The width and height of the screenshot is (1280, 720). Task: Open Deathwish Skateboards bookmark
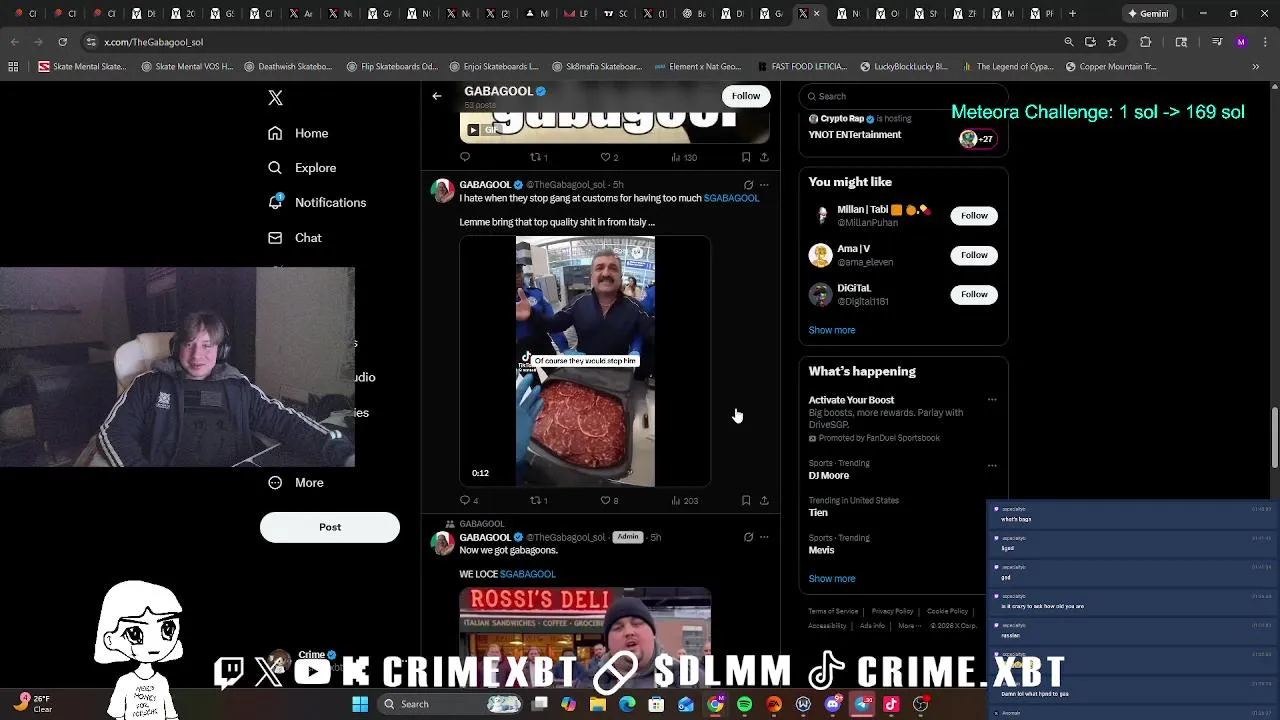(x=286, y=67)
